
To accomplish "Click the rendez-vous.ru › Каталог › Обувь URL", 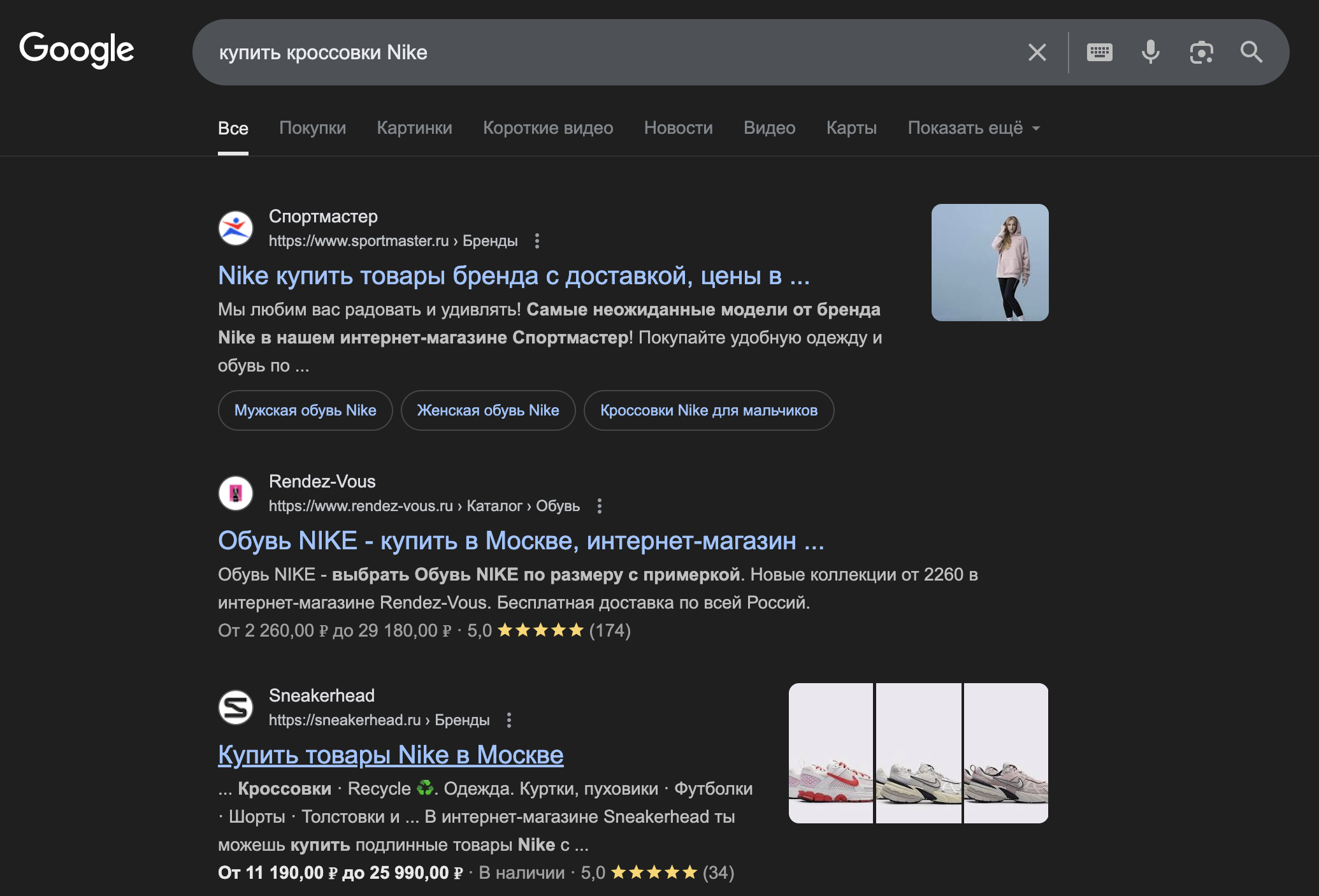I will 424,506.
